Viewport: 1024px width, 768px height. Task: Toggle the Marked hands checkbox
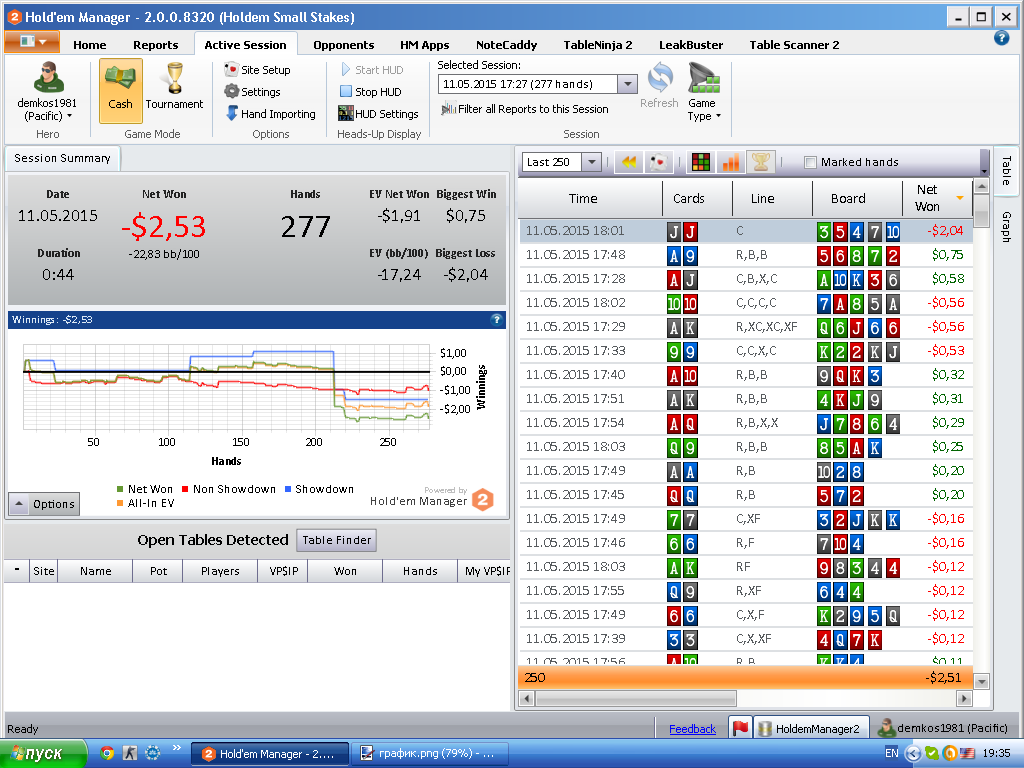[x=810, y=163]
